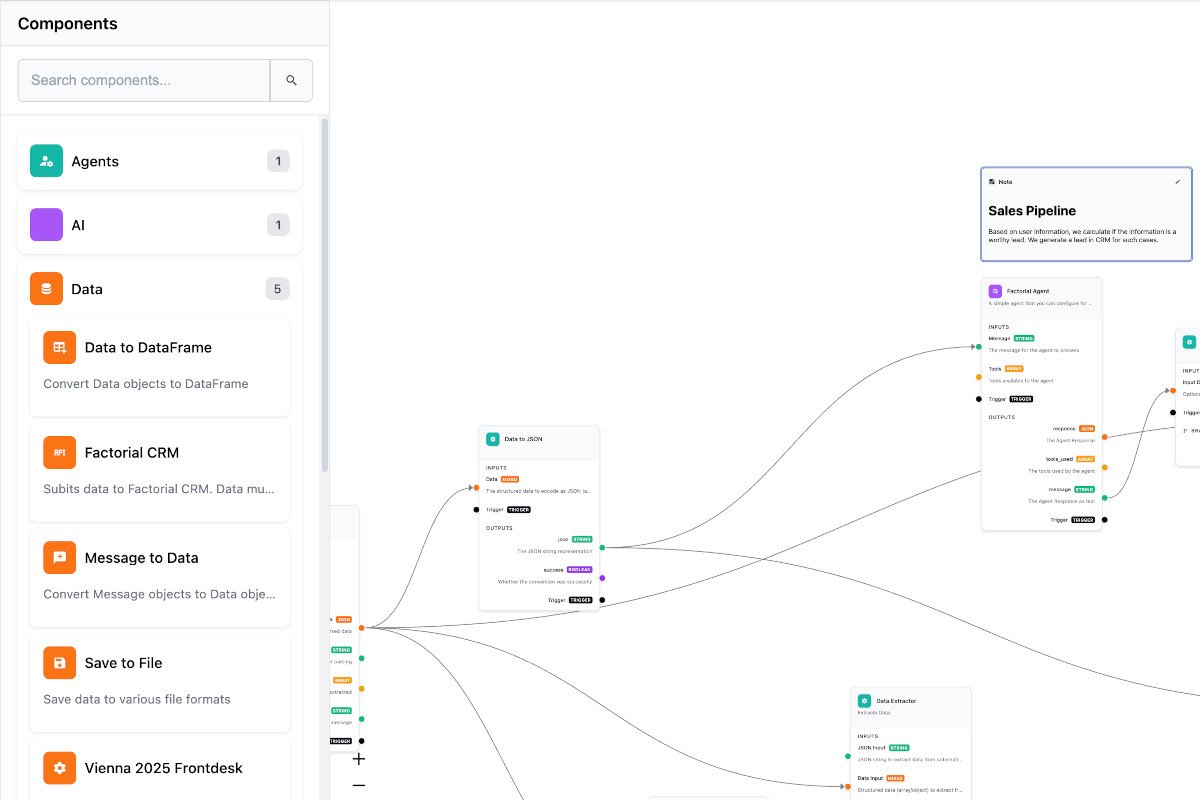Zoom in with the plus button
The width and height of the screenshot is (1200, 800).
[358, 759]
